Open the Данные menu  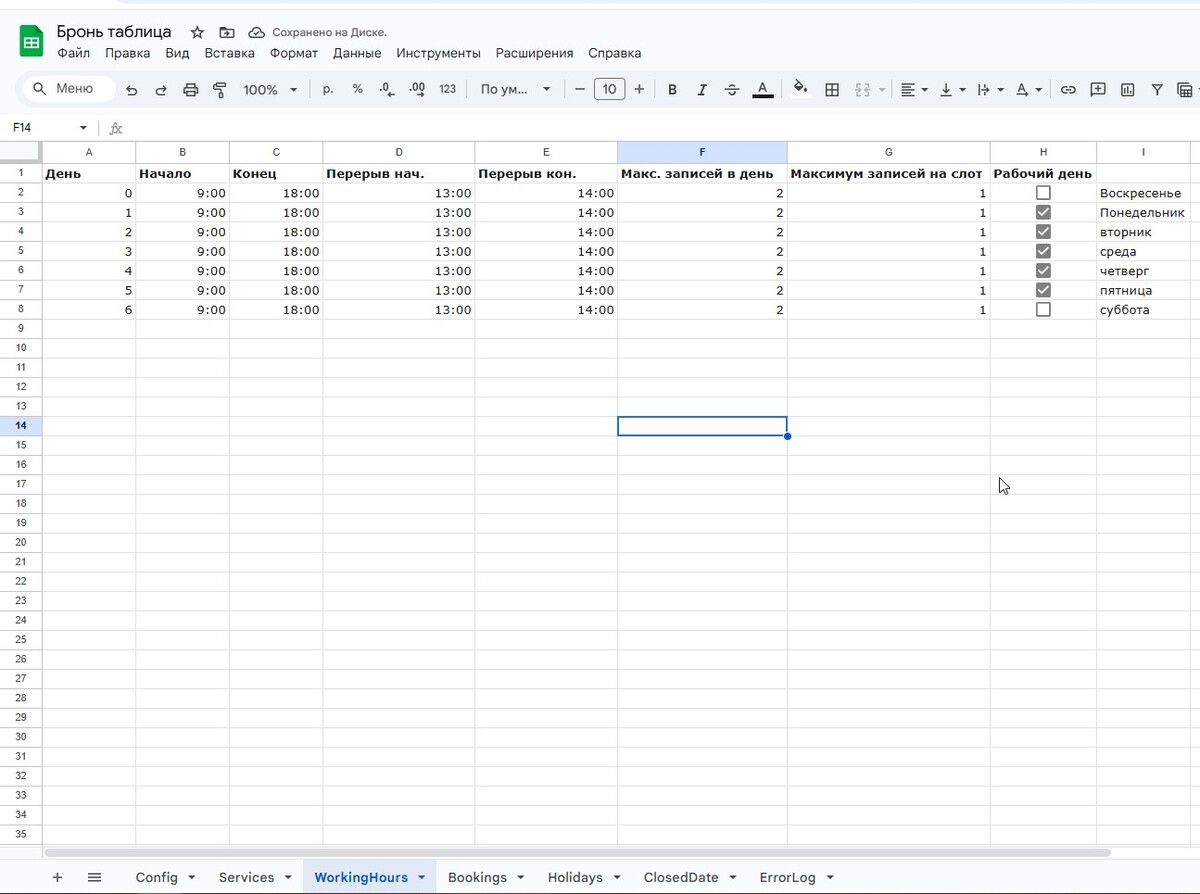356,53
